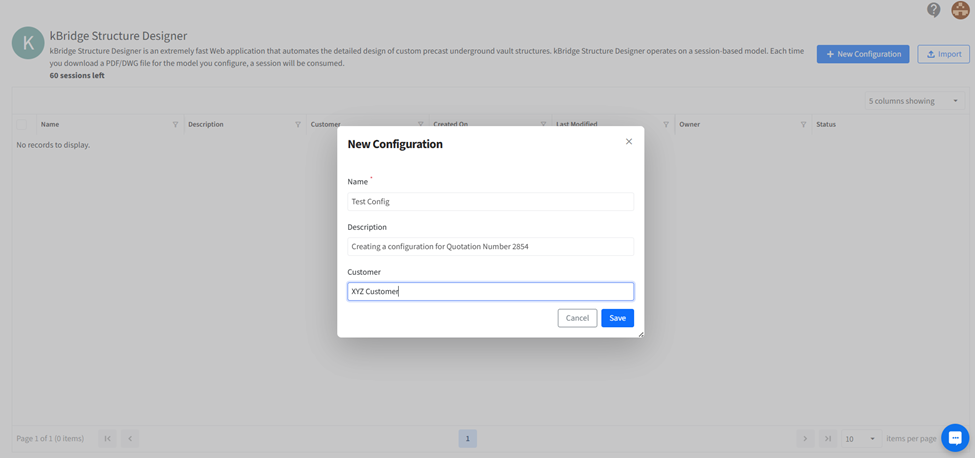Screen dimensions: 975x458
Task: Click the 'kBridge Structure Designer' title
Action: click(x=118, y=36)
